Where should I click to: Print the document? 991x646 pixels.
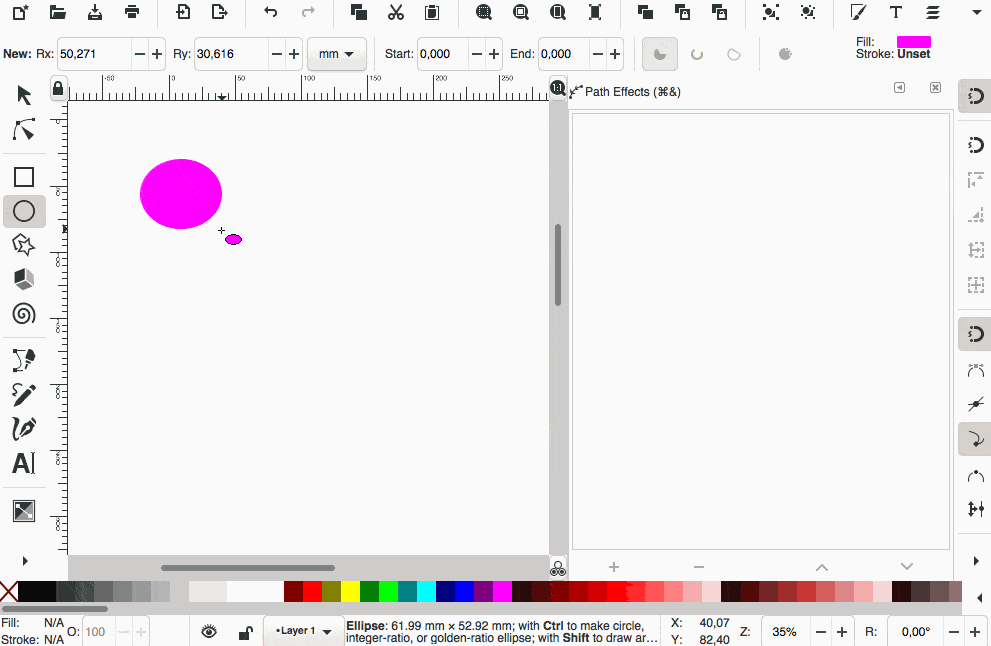point(132,12)
